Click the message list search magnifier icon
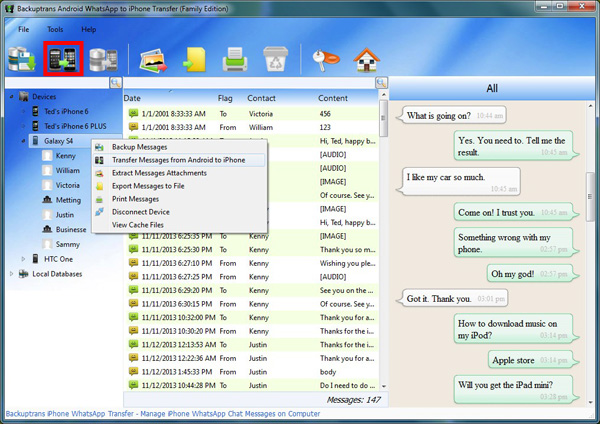This screenshot has height=424, width=600. [x=381, y=83]
